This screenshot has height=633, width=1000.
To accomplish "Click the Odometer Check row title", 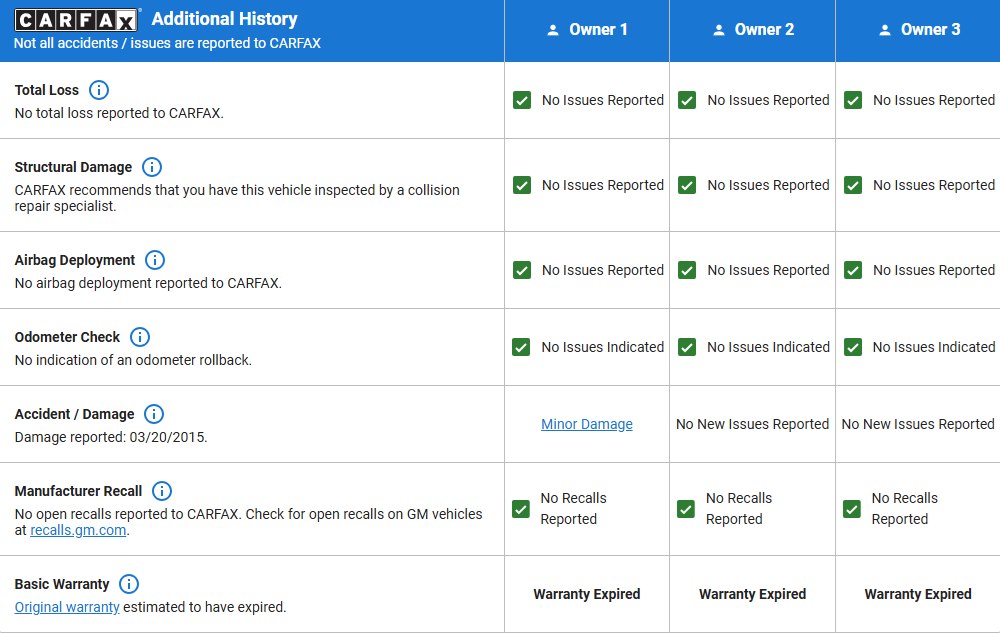I will tap(67, 337).
